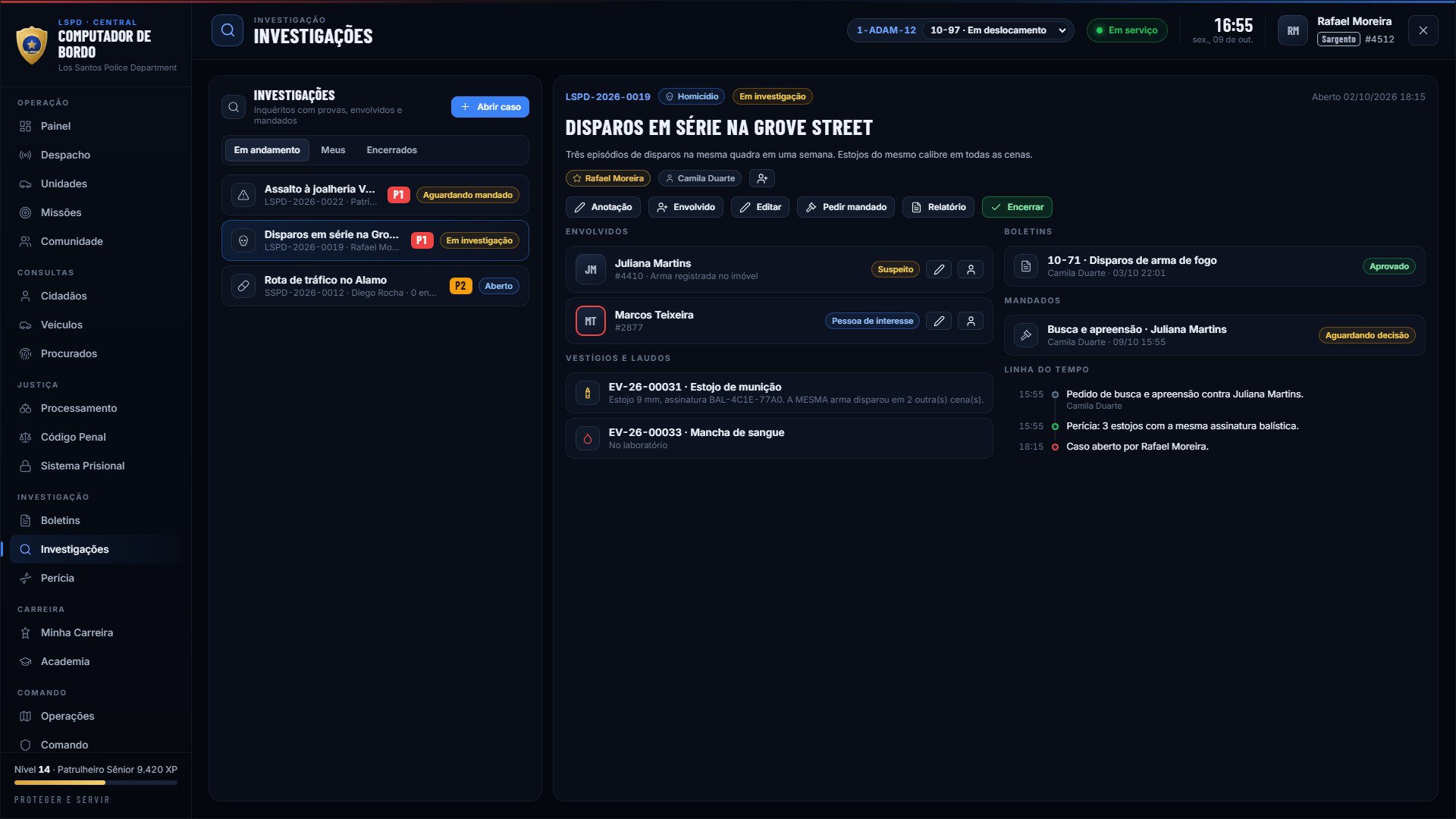Go to Despacho in the sidebar
The image size is (1456, 819).
point(95,155)
